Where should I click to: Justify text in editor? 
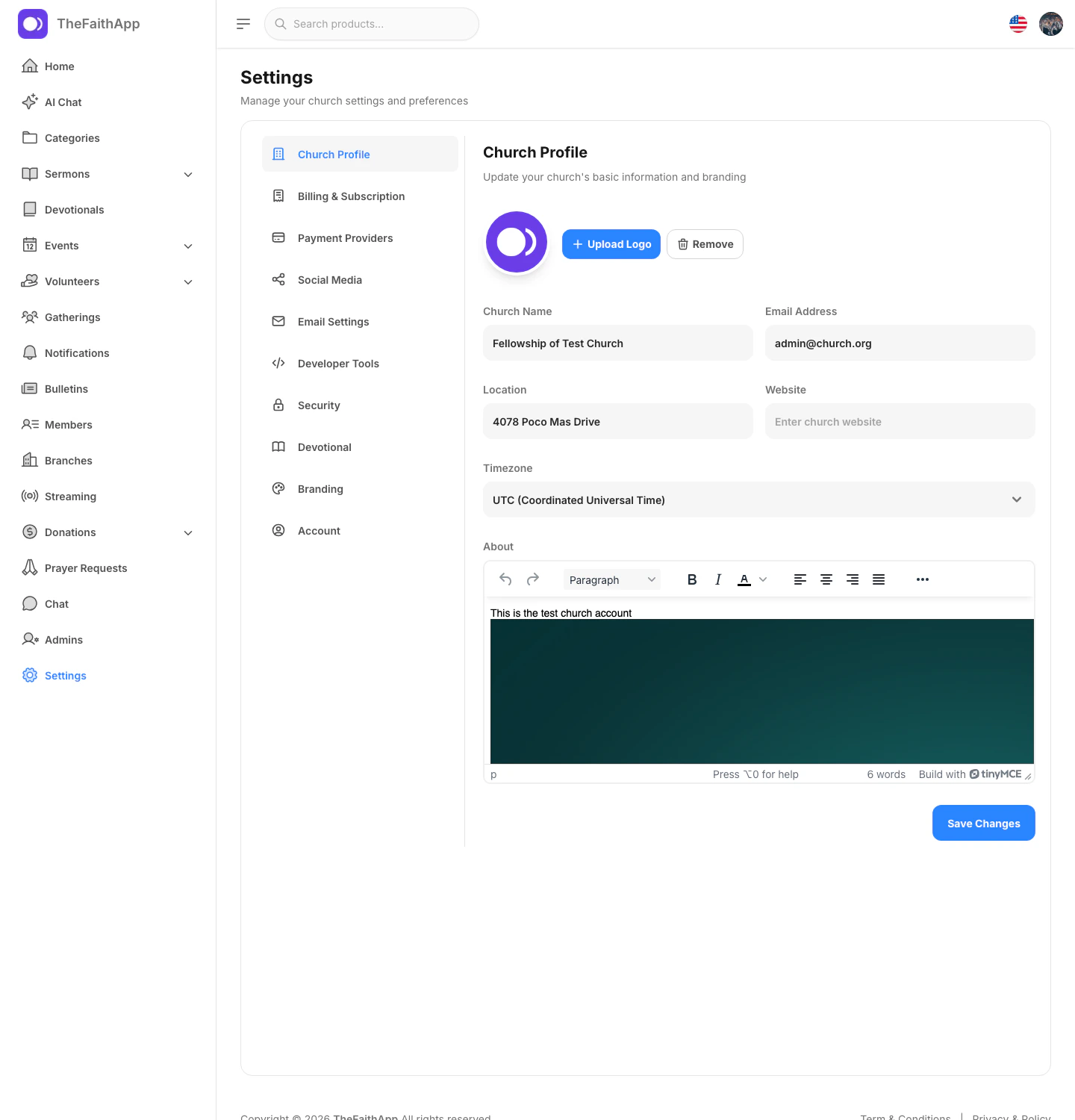tap(879, 579)
